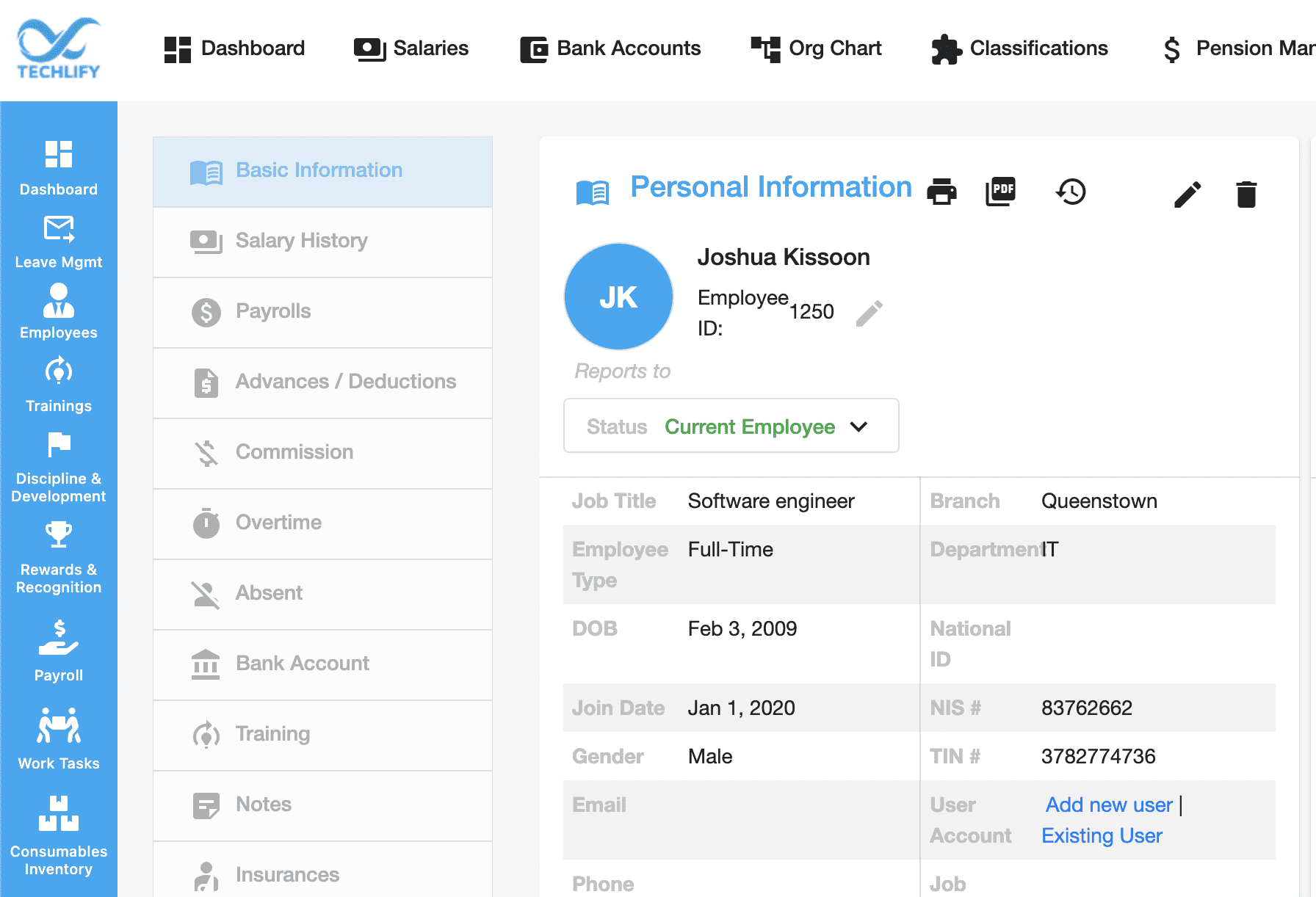Select Rewards & Recognition in the sidebar
The image size is (1316, 897).
tap(58, 554)
